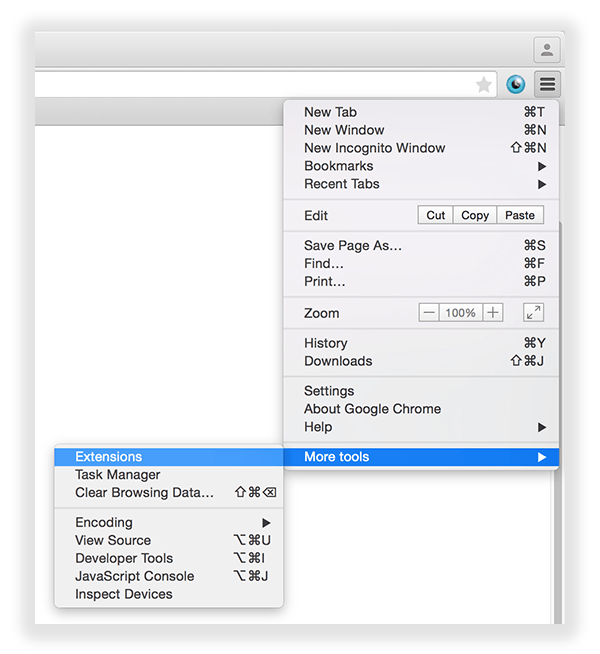600x654 pixels.
Task: Expand the Help submenu
Action: [x=421, y=427]
